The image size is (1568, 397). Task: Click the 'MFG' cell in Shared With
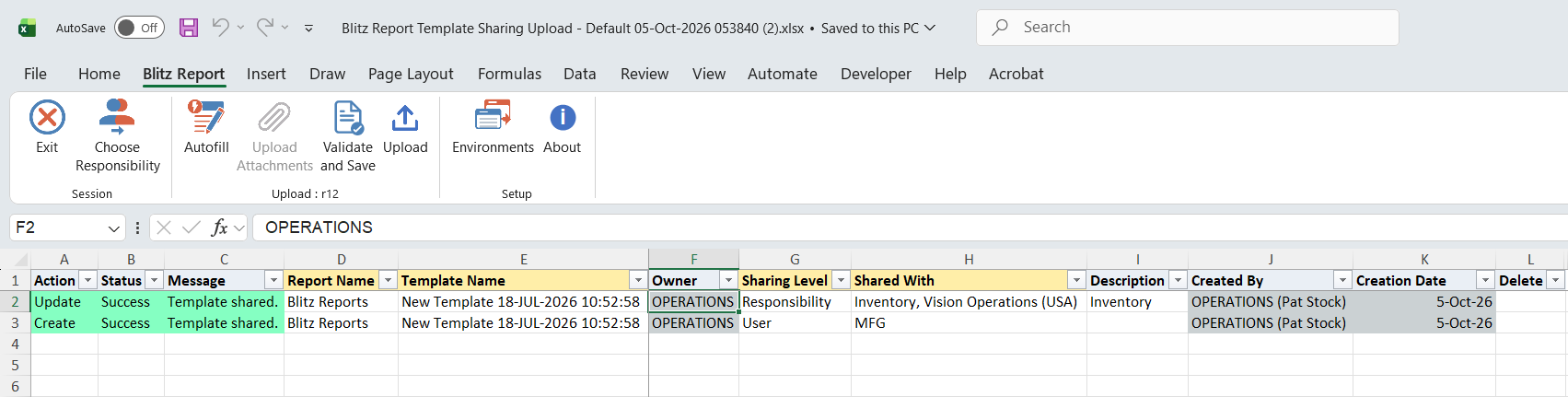coord(969,323)
